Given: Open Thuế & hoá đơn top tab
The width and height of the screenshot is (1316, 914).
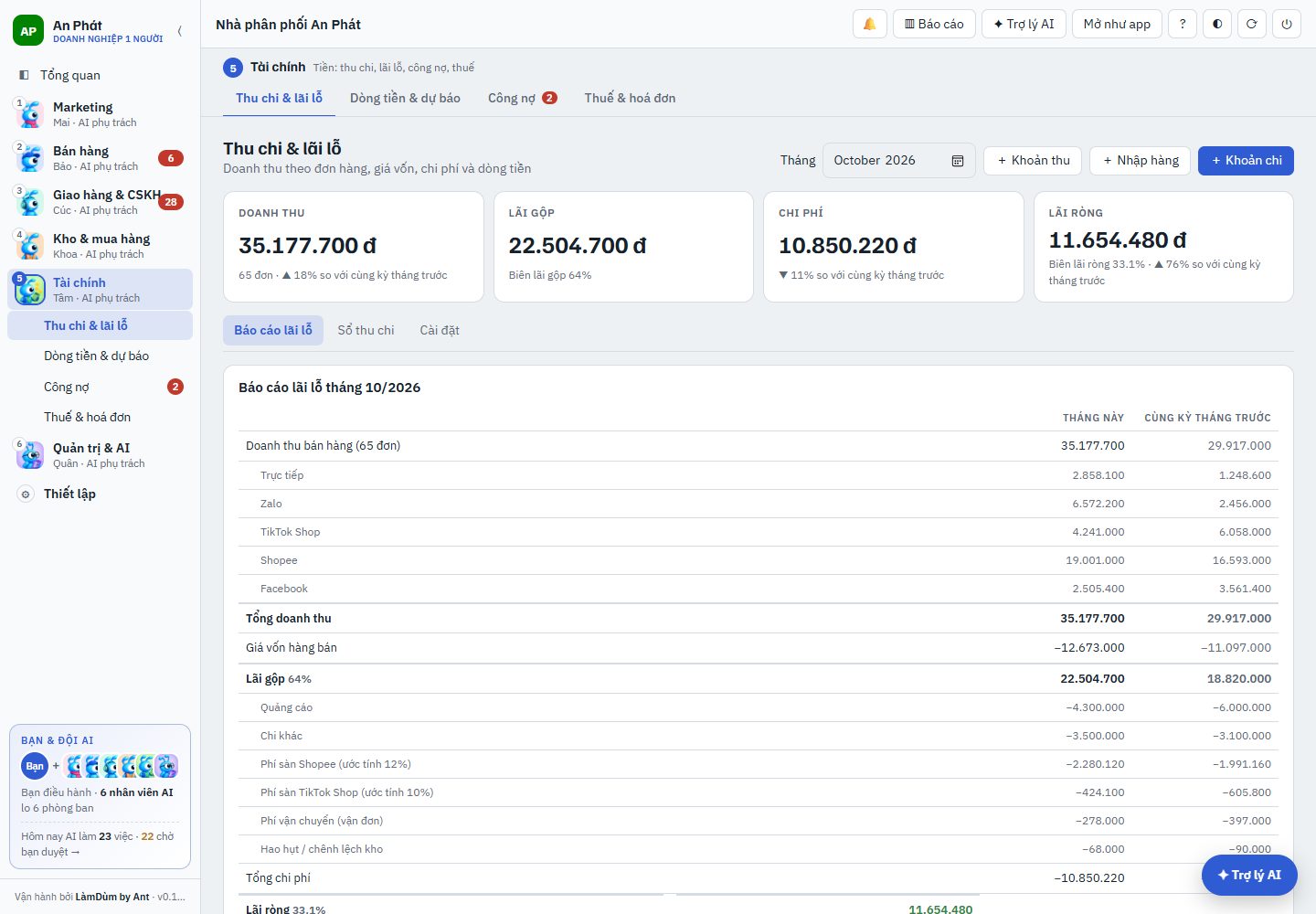Looking at the screenshot, I should point(630,98).
